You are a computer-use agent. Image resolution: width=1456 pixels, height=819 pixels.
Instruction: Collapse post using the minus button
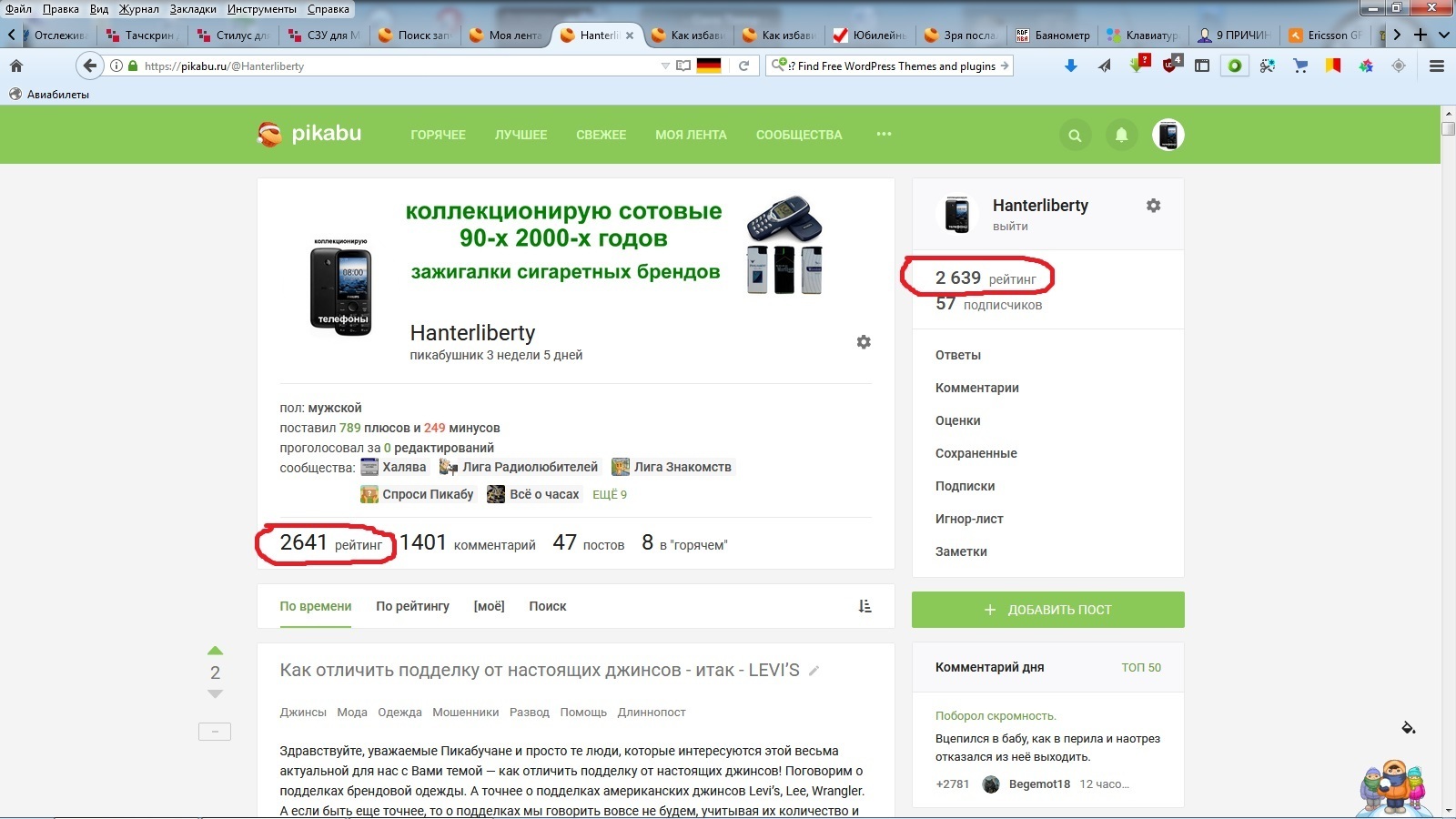[x=215, y=731]
